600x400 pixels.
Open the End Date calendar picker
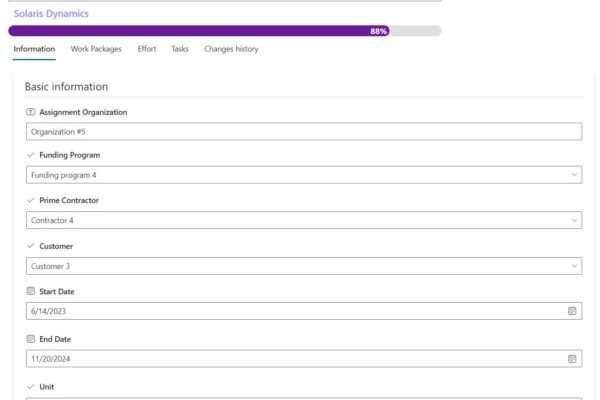[572, 359]
